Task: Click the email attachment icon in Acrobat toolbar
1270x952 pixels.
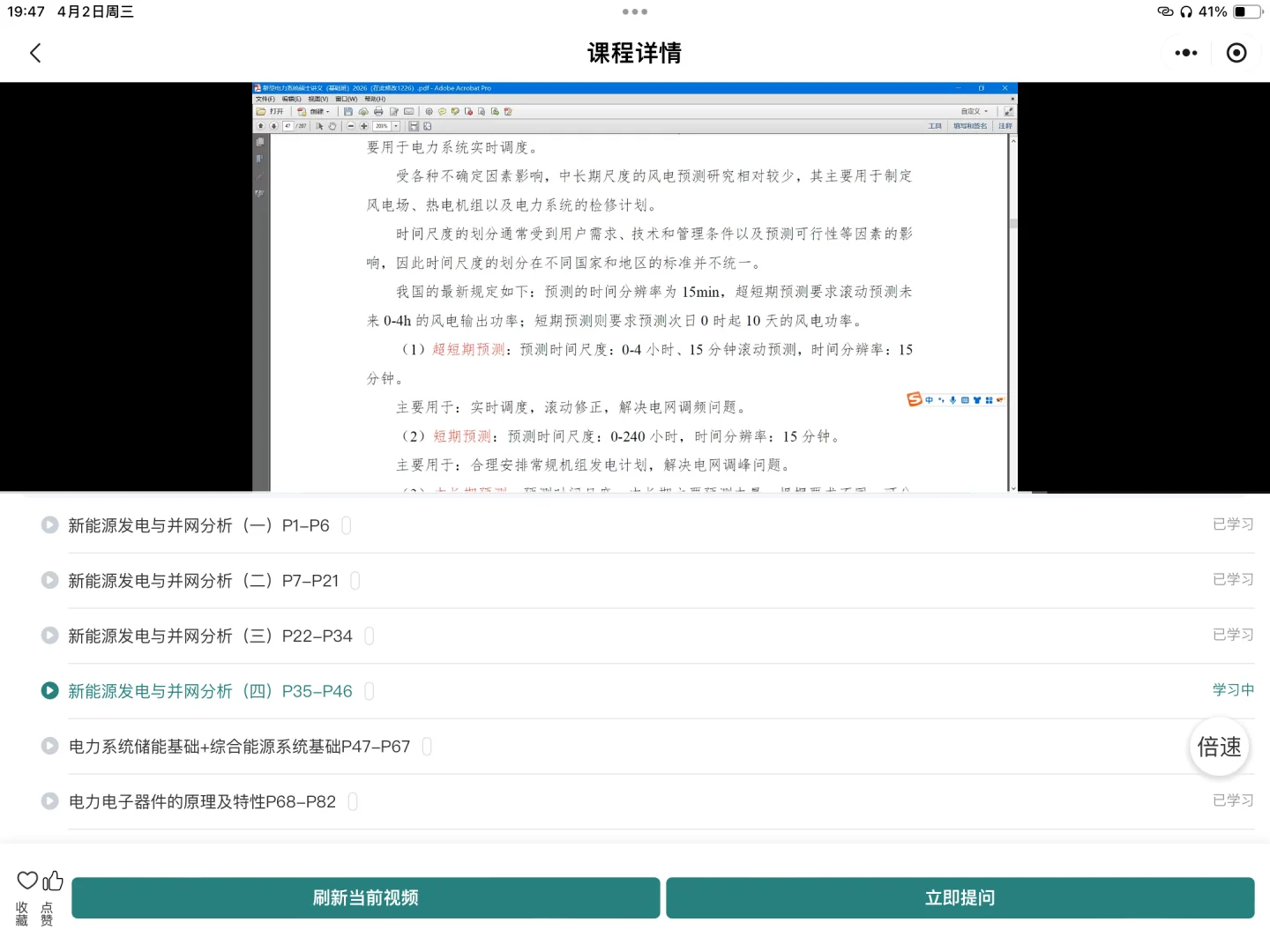Action: (407, 111)
